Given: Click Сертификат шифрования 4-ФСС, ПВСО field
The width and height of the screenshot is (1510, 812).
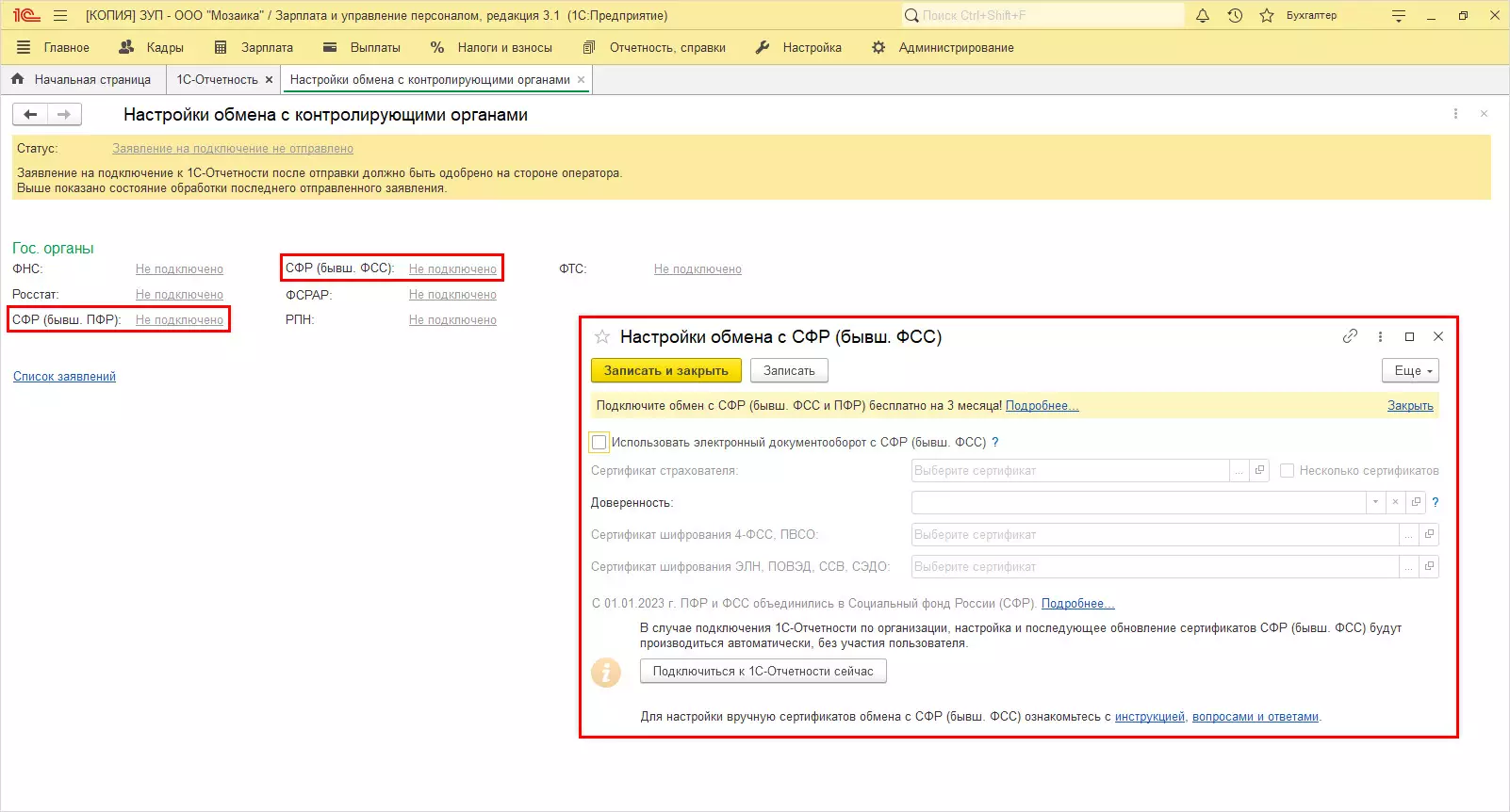Looking at the screenshot, I should [x=1156, y=534].
